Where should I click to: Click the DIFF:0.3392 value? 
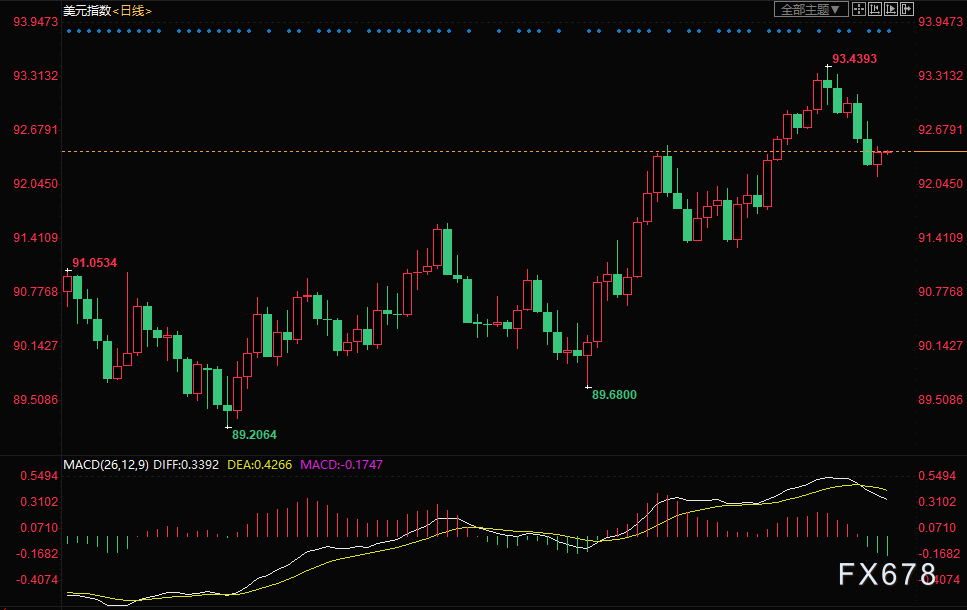[x=186, y=464]
